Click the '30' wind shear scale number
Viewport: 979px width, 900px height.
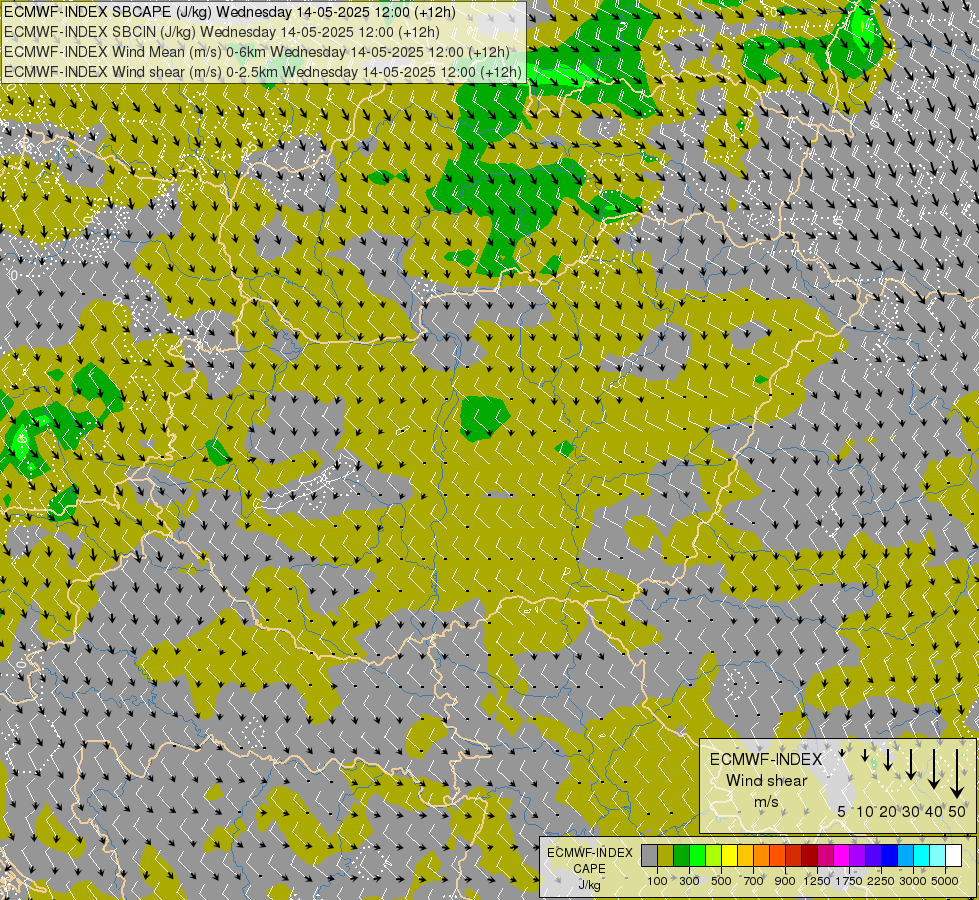pyautogui.click(x=911, y=812)
